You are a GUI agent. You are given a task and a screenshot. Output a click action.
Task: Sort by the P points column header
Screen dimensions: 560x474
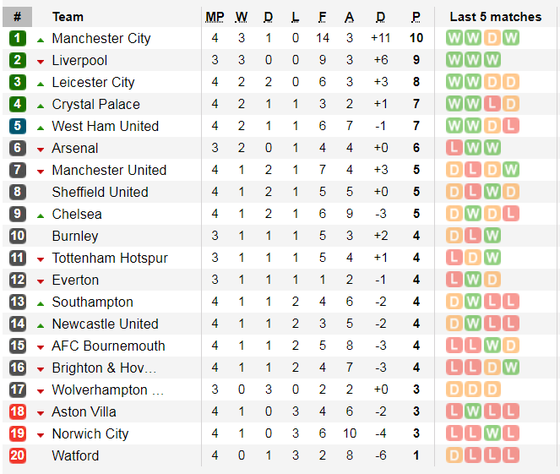(x=416, y=17)
